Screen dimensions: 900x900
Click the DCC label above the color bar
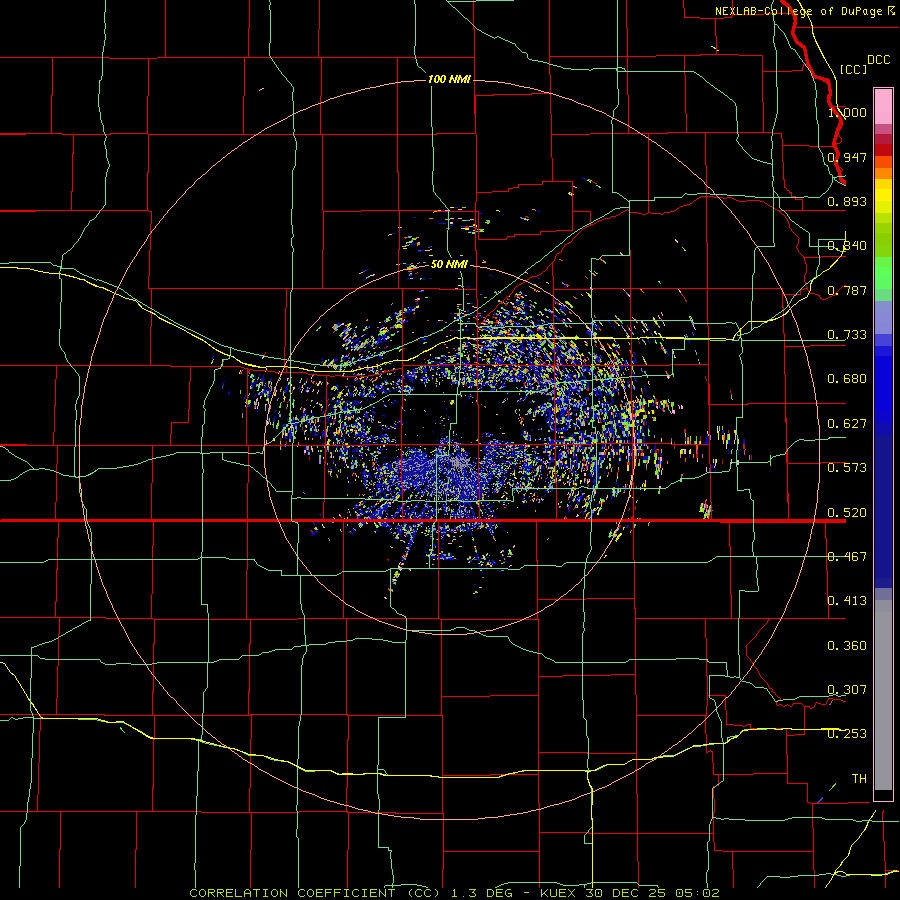tap(878, 60)
